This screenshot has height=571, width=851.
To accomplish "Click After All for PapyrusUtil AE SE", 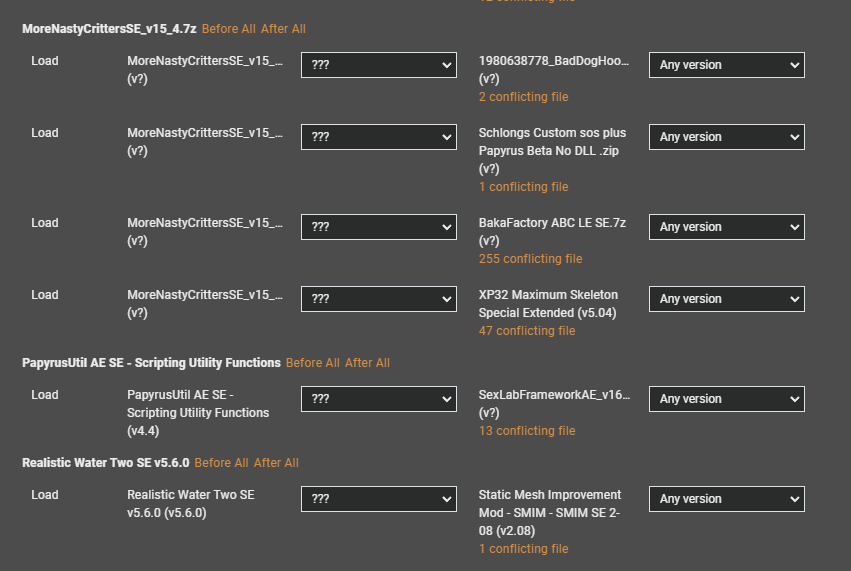I will 367,363.
